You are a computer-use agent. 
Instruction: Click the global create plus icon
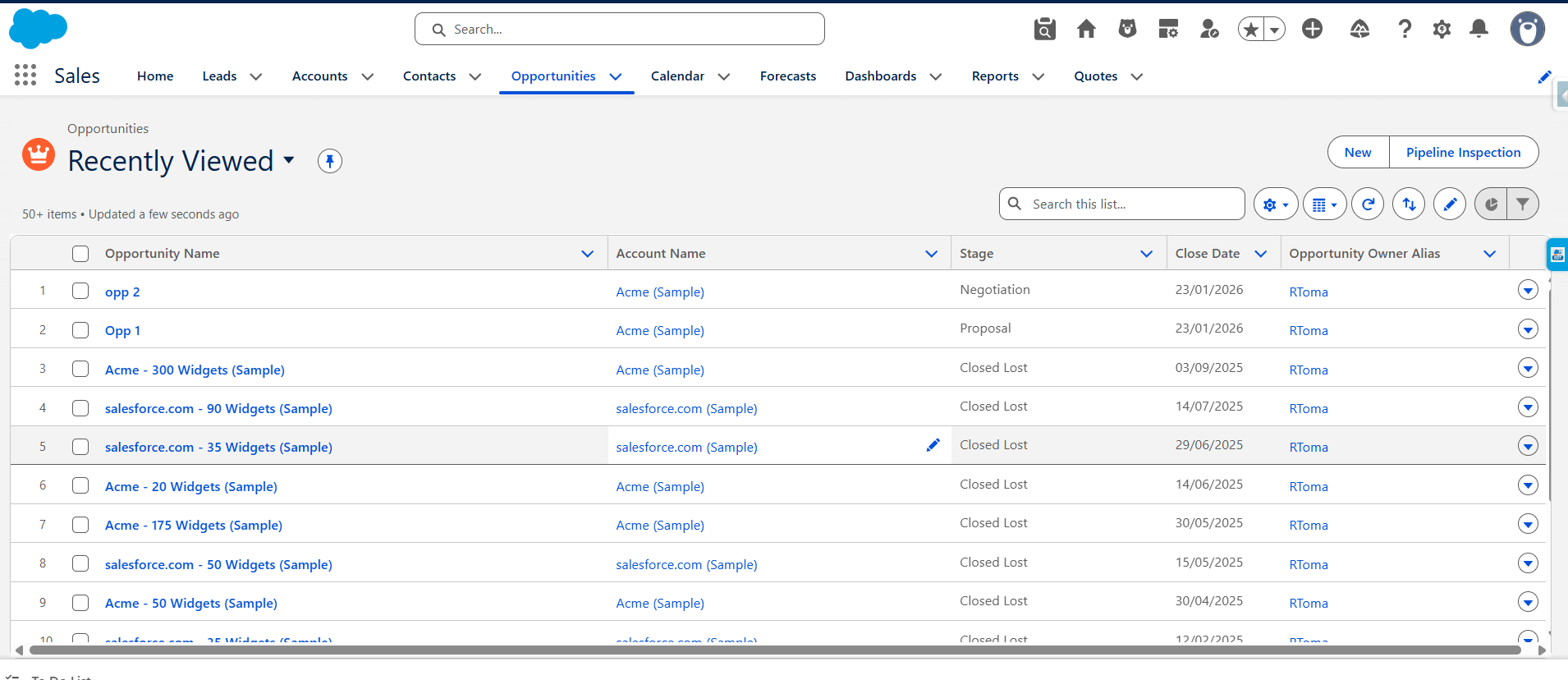click(x=1313, y=30)
